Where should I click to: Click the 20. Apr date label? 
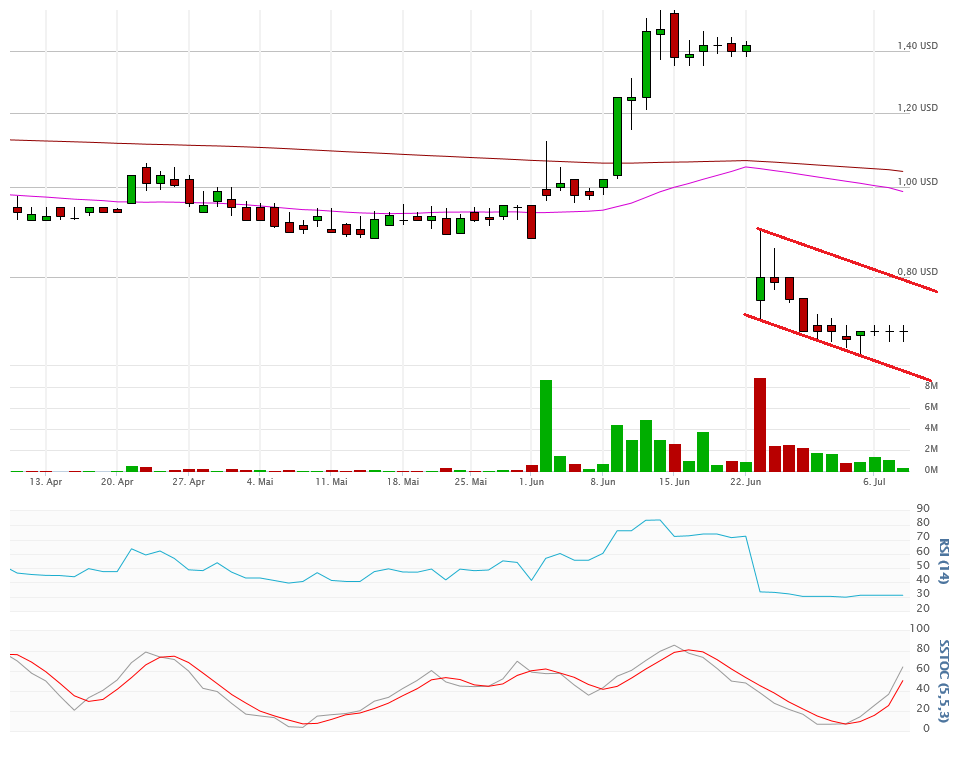(x=117, y=482)
